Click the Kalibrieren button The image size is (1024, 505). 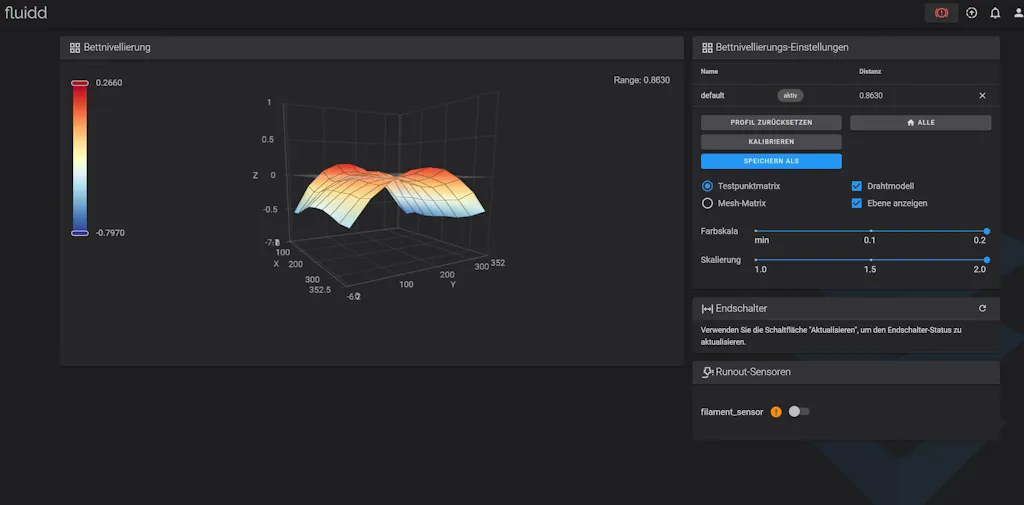771,142
